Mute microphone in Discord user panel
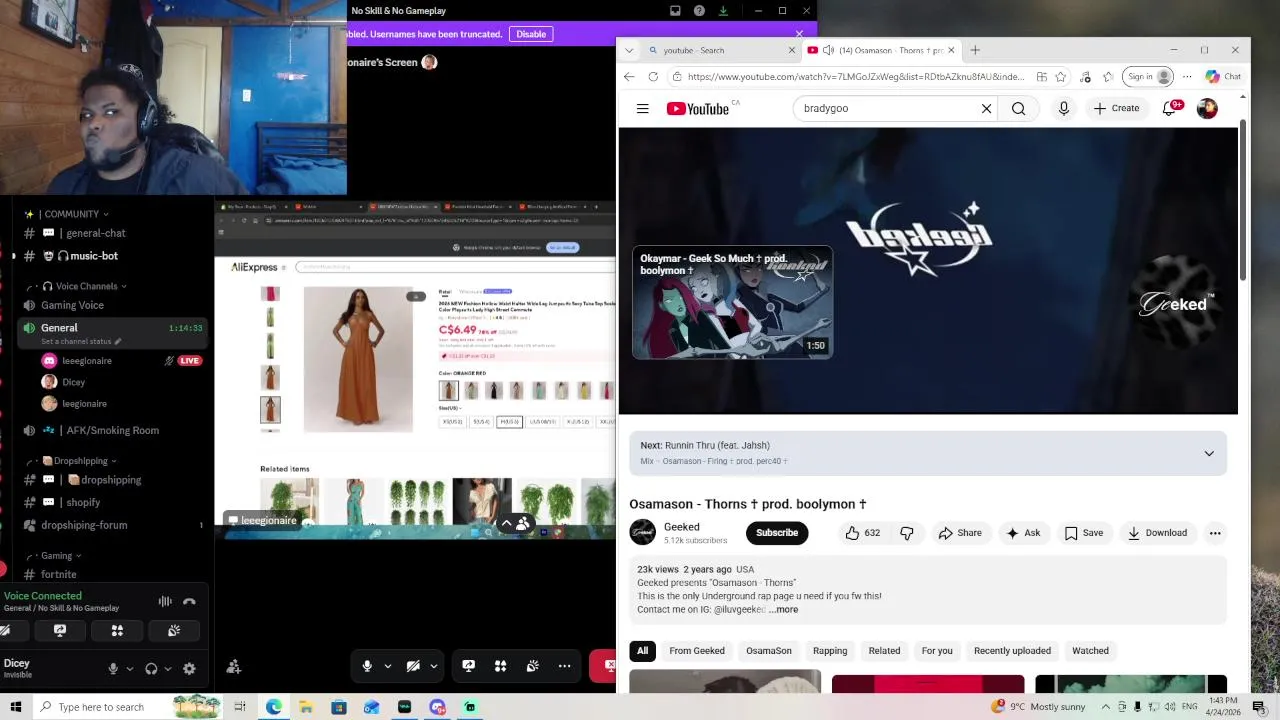Viewport: 1280px width, 720px height. point(113,668)
